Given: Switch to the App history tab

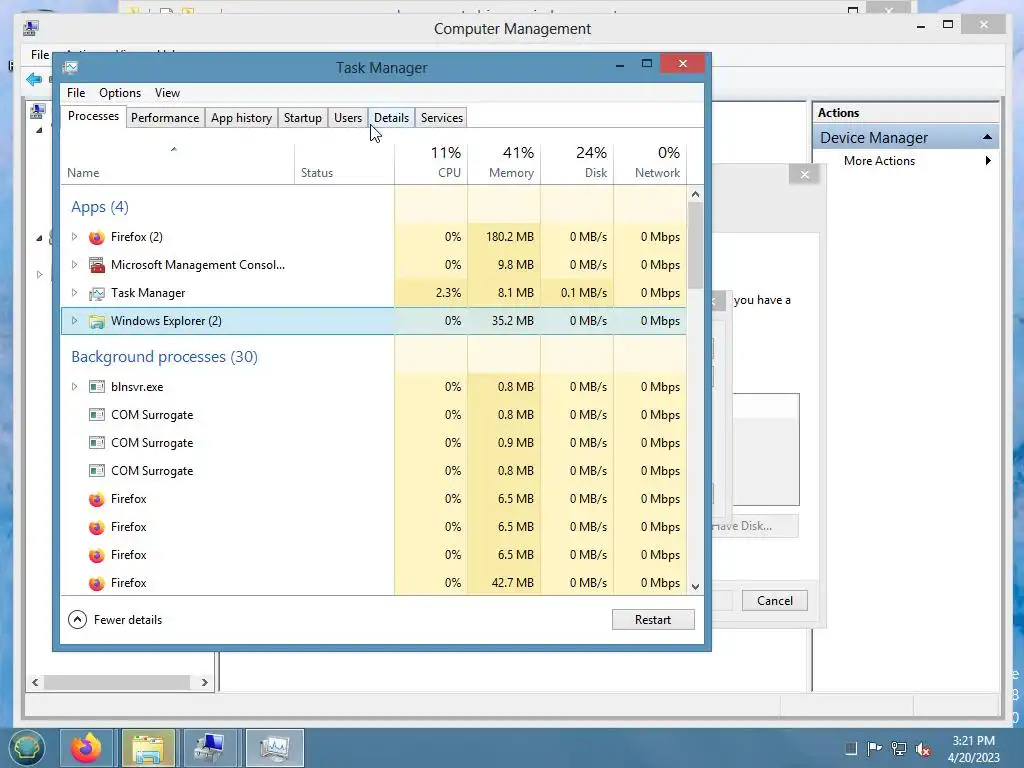Looking at the screenshot, I should (241, 118).
